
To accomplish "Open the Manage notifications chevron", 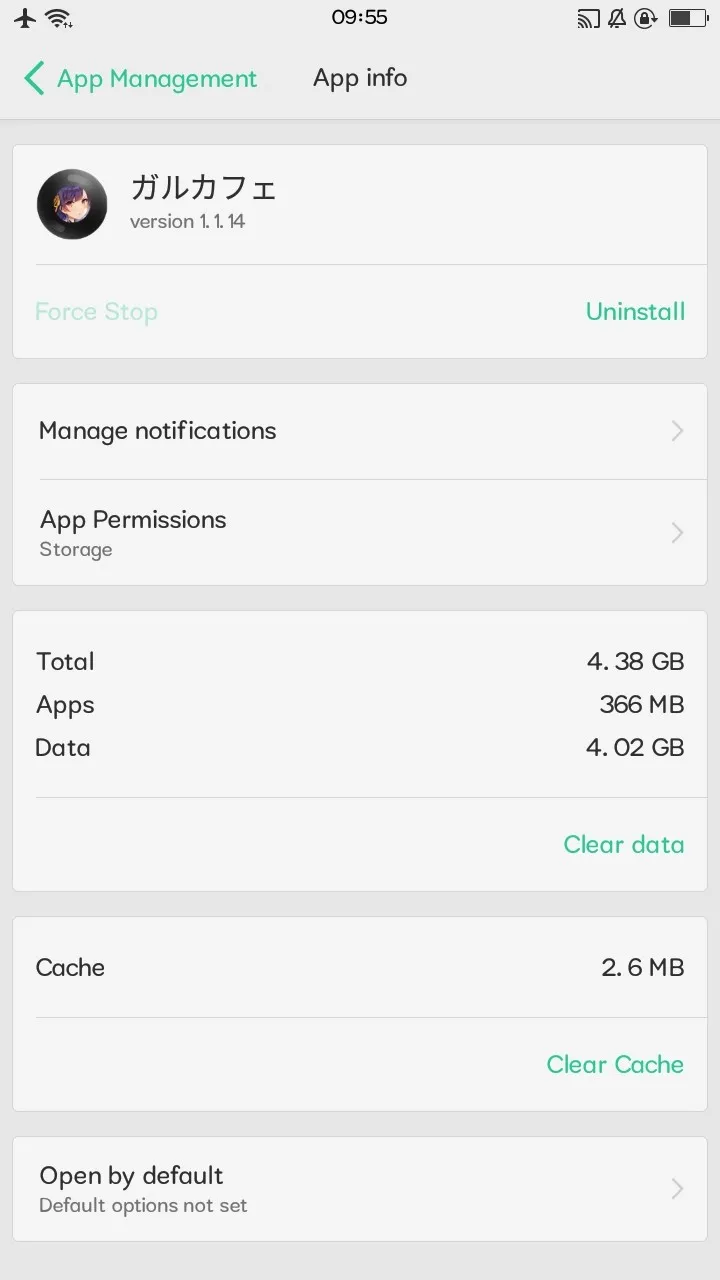I will tap(677, 431).
